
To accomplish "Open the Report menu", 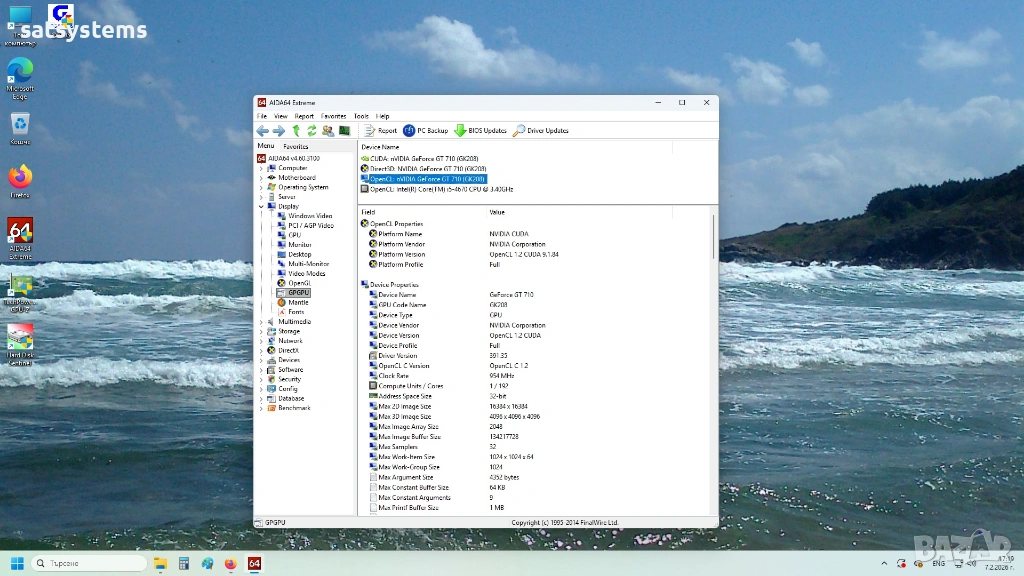I will pyautogui.click(x=304, y=116).
